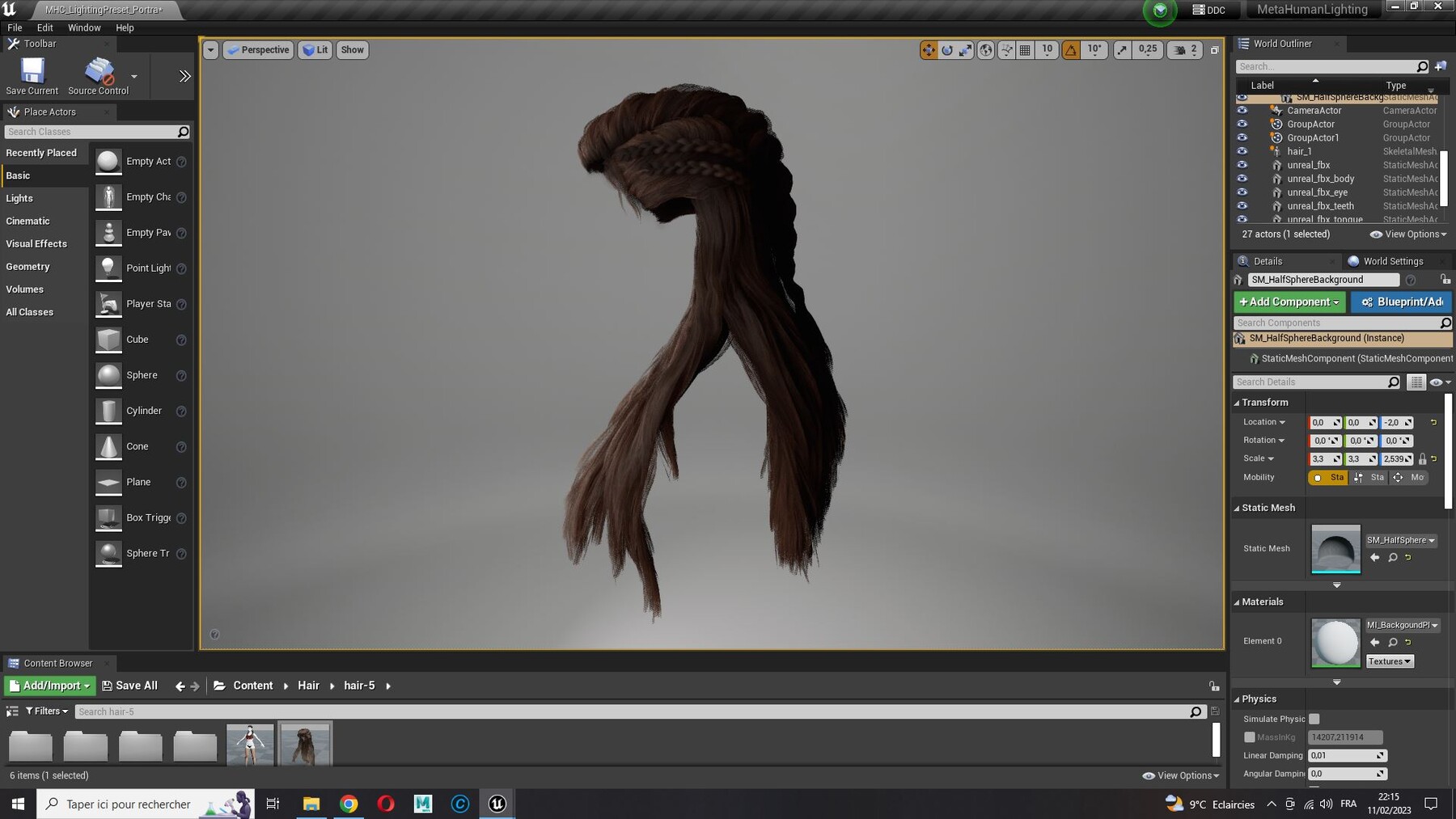Image resolution: width=1456 pixels, height=819 pixels.
Task: Open Unreal Engine icon in Windows taskbar
Action: pos(497,804)
